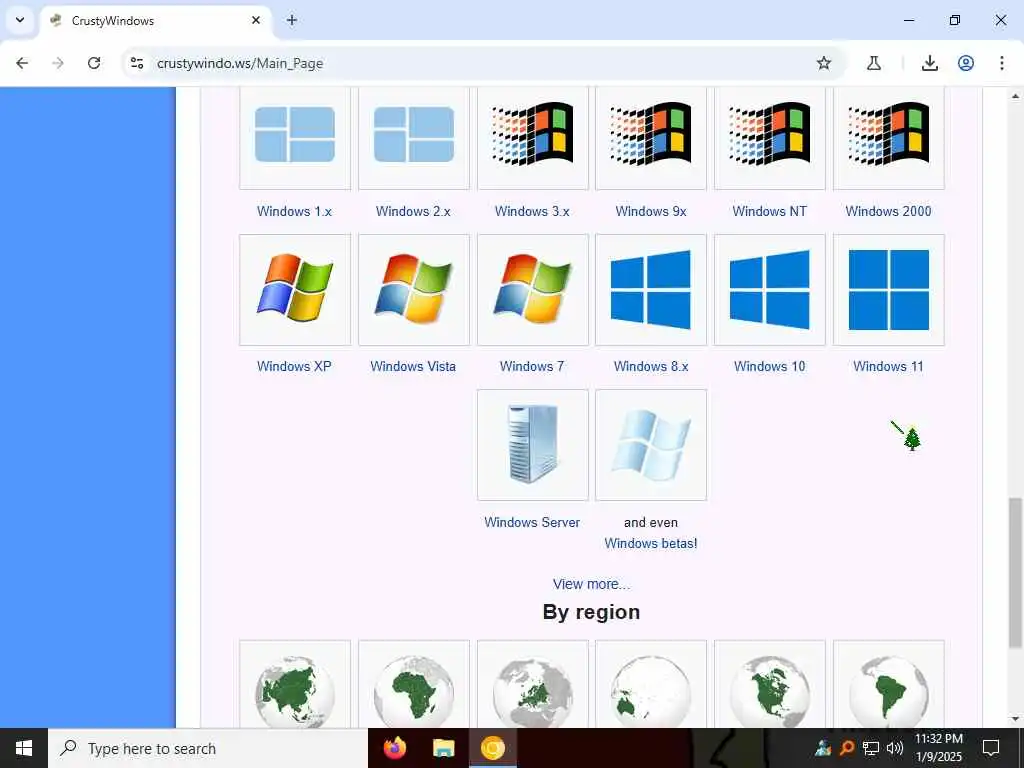Follow the Windows 2.x text link

pos(413,211)
